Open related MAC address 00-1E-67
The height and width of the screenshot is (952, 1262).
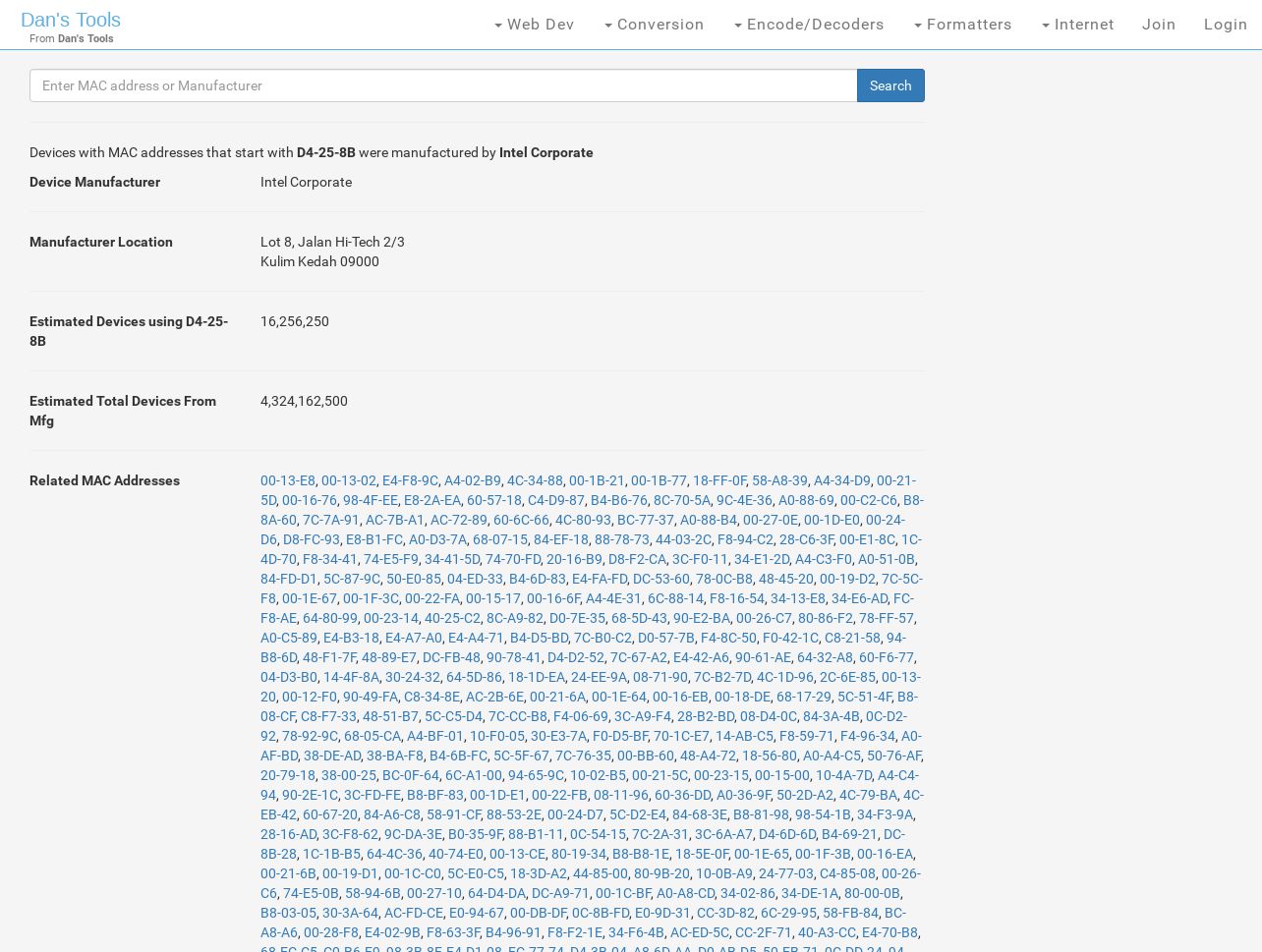(310, 598)
